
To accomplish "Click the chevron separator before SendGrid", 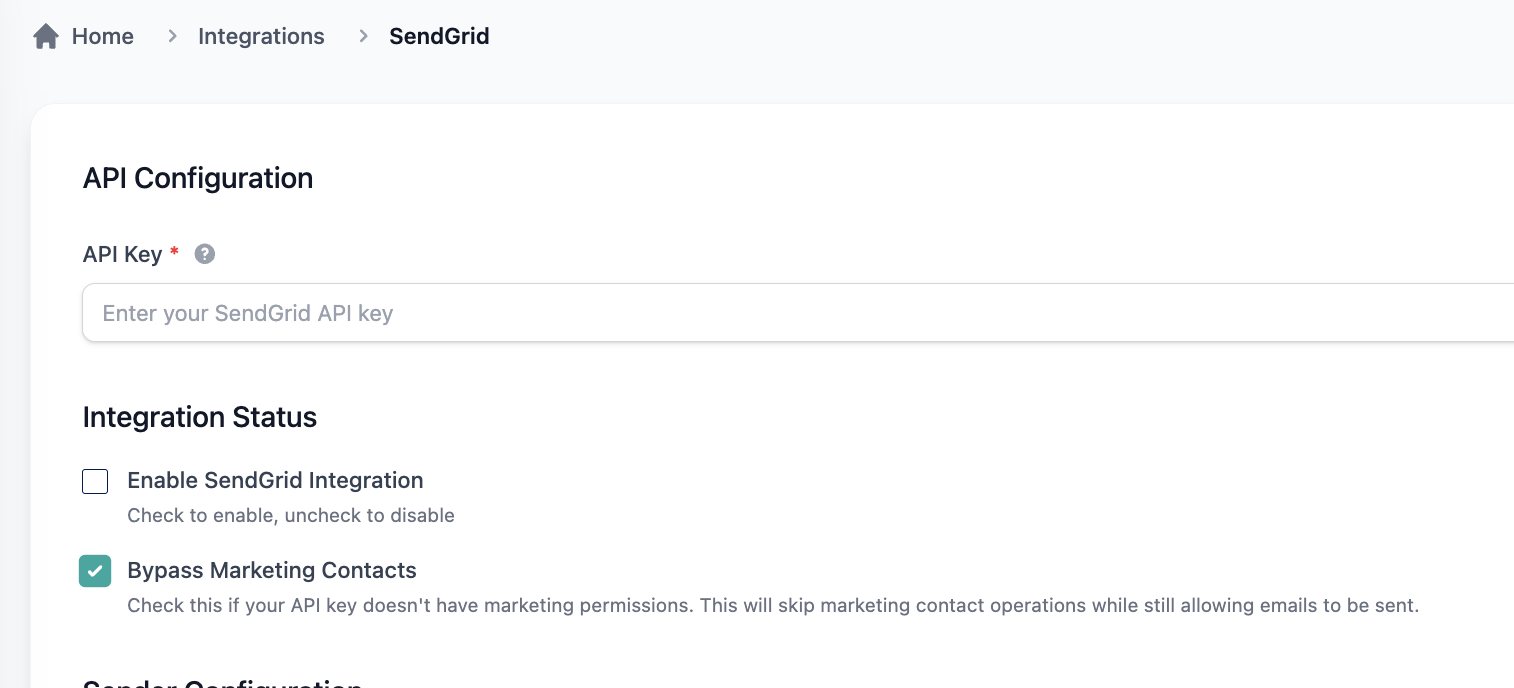I will click(363, 37).
